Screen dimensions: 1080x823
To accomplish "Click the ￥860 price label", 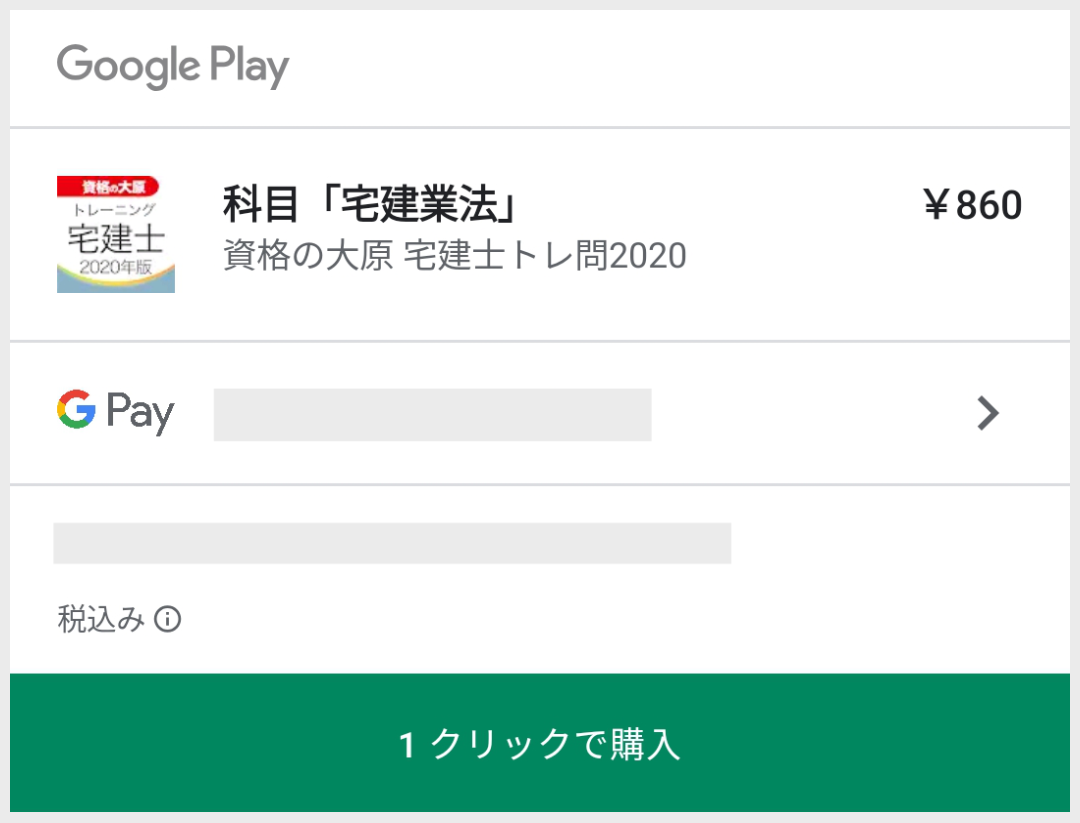I will (x=973, y=205).
